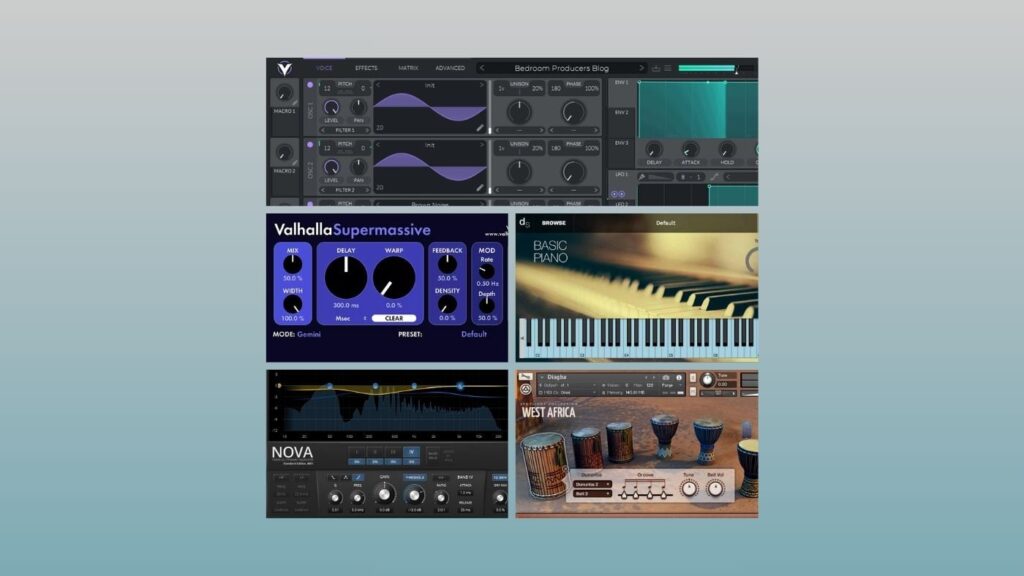Click the Kontakt snapshot camera icon

[x=666, y=377]
